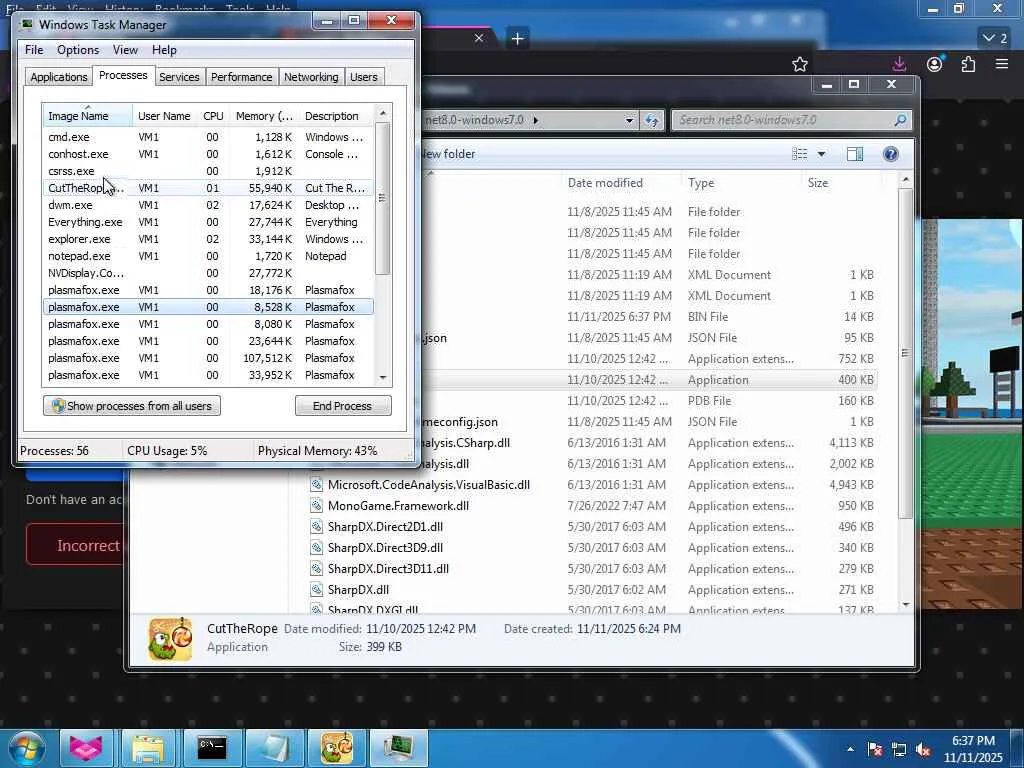Viewport: 1024px width, 768px height.
Task: Switch to the Networking tab
Action: 311,77
